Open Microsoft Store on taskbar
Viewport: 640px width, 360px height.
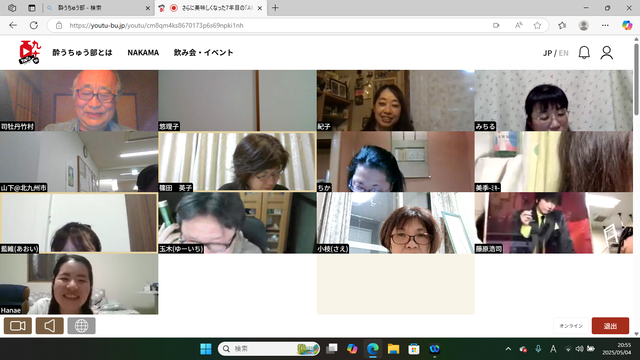(414, 349)
